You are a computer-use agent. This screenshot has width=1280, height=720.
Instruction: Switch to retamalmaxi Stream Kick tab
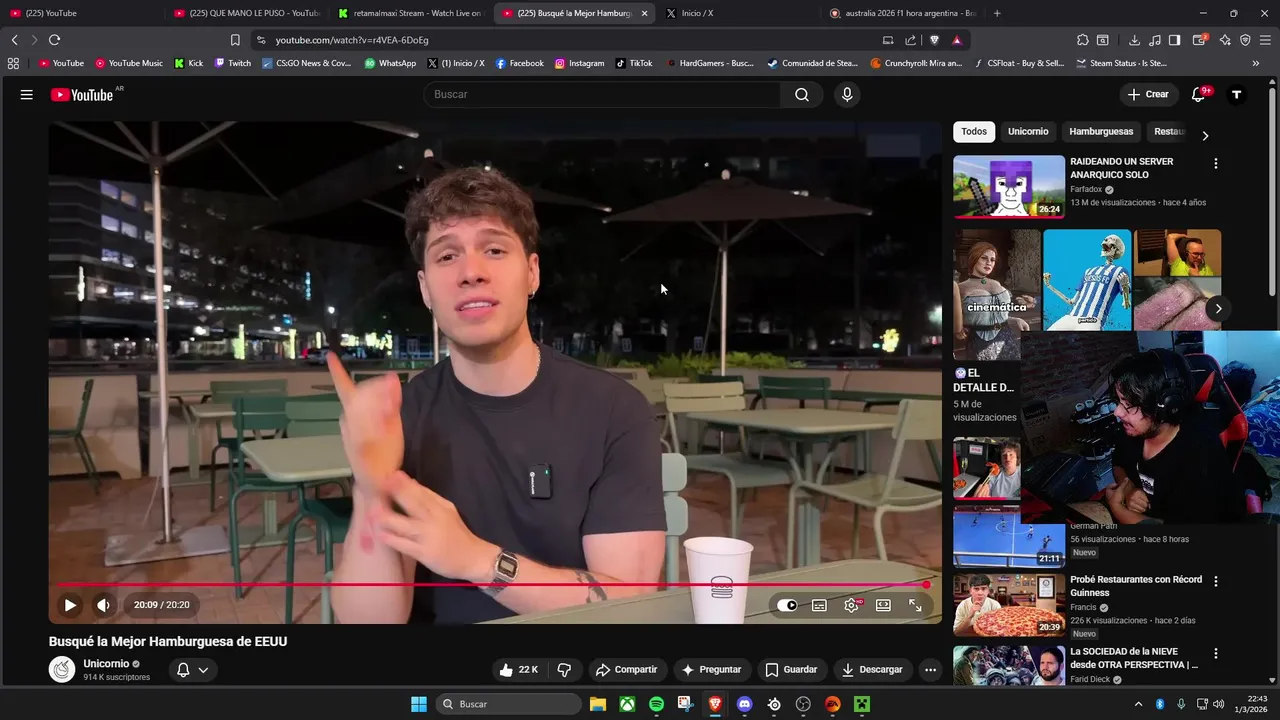pos(410,13)
